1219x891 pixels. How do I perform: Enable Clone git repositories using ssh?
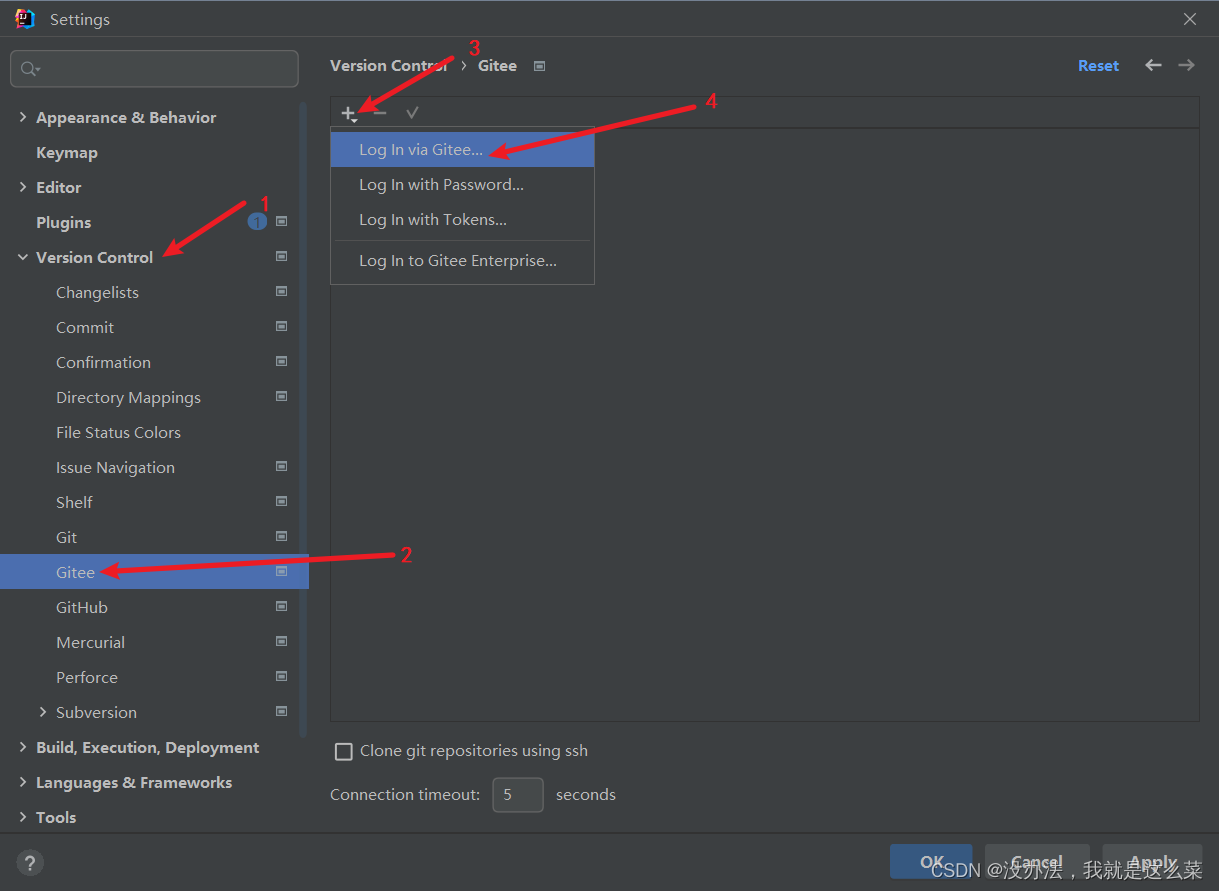pos(344,751)
